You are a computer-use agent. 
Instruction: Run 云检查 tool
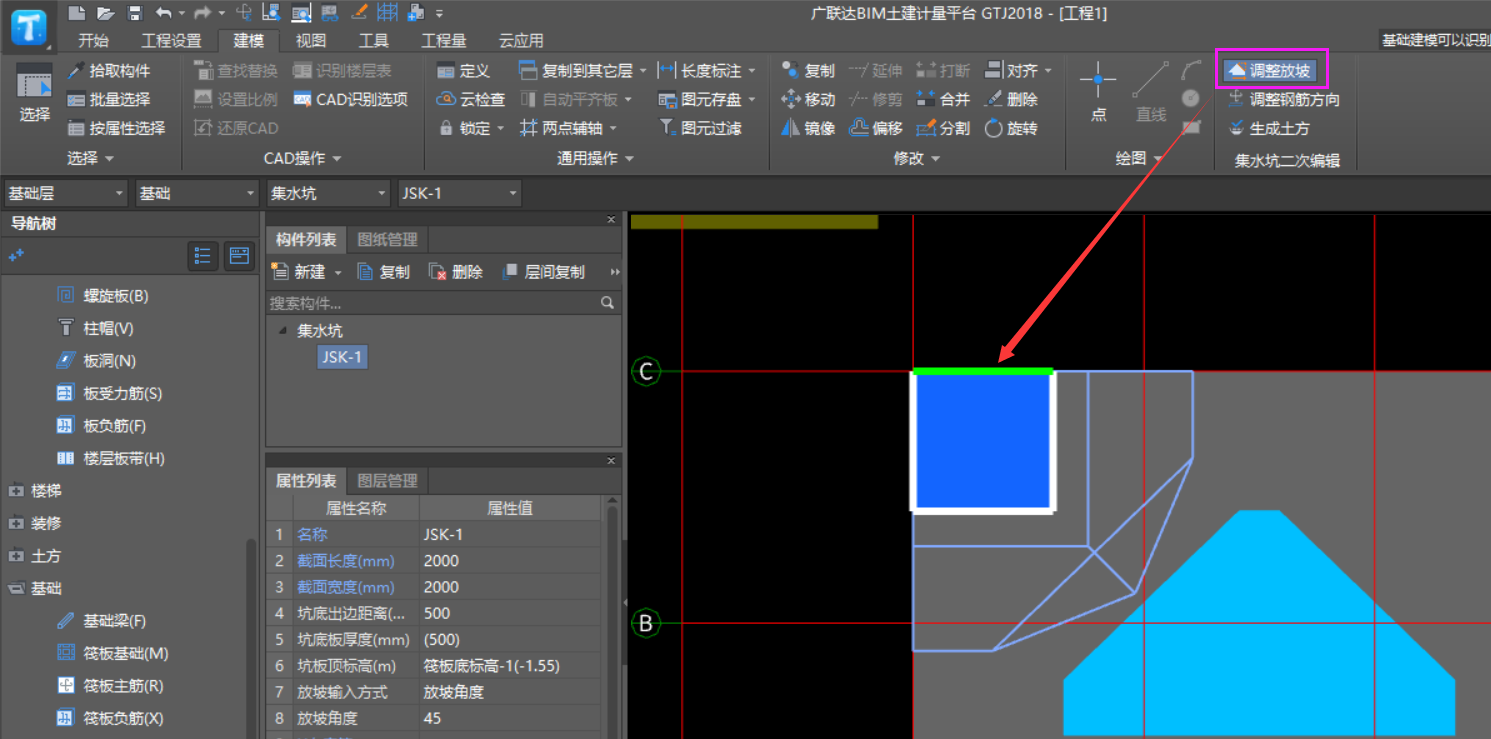[471, 100]
